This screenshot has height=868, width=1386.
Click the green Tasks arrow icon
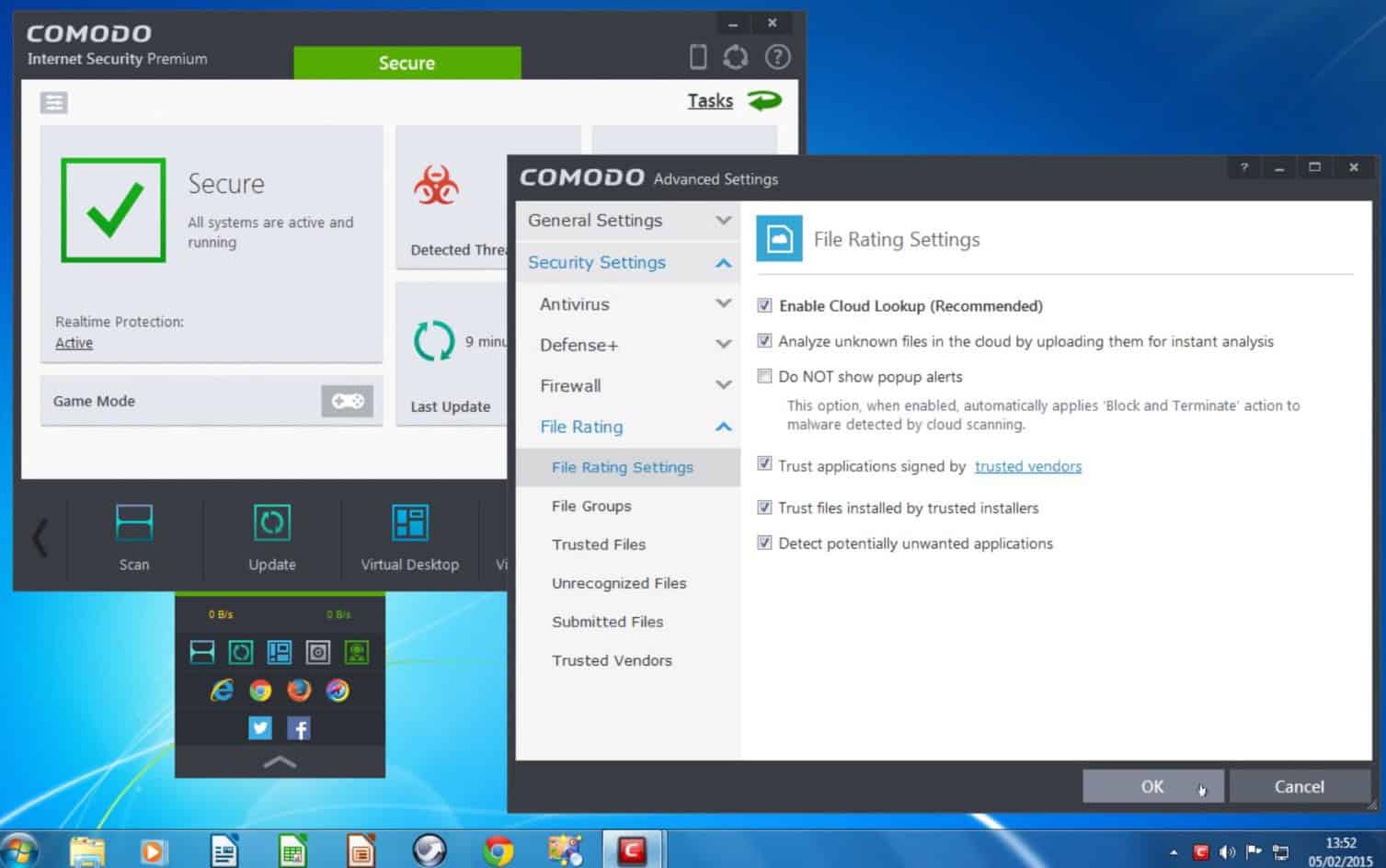coord(764,100)
